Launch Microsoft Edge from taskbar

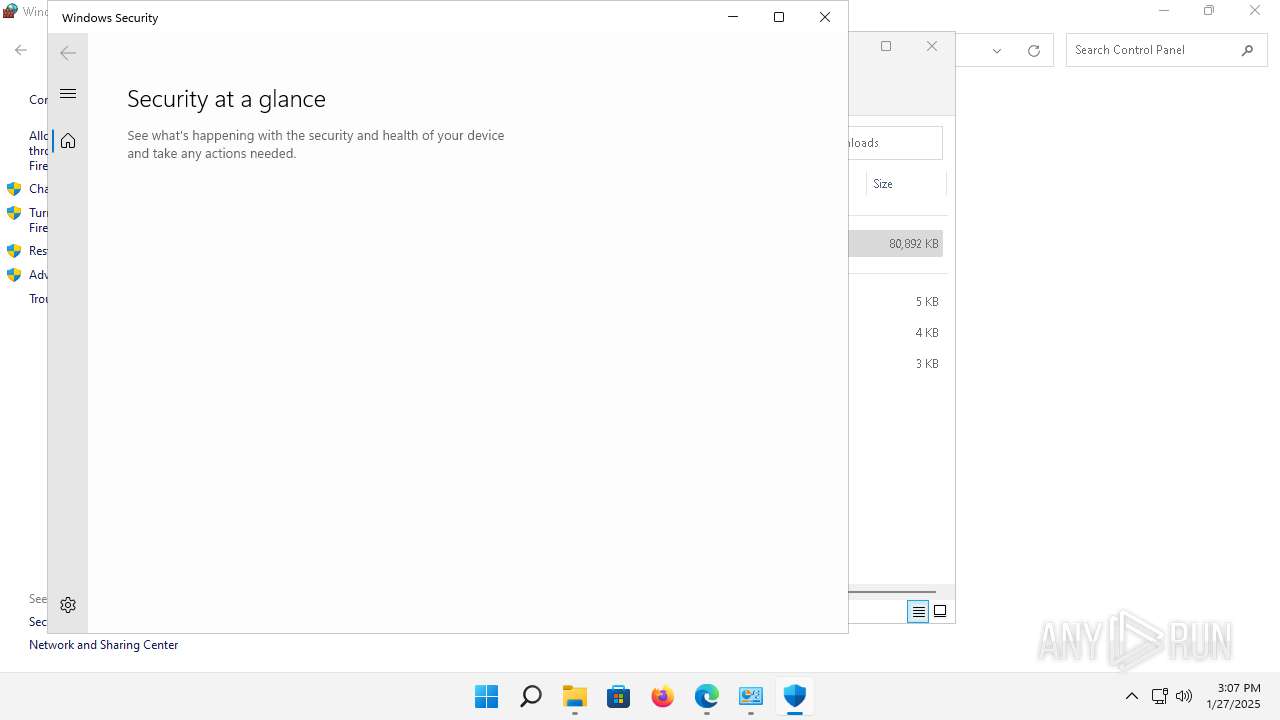[707, 696]
